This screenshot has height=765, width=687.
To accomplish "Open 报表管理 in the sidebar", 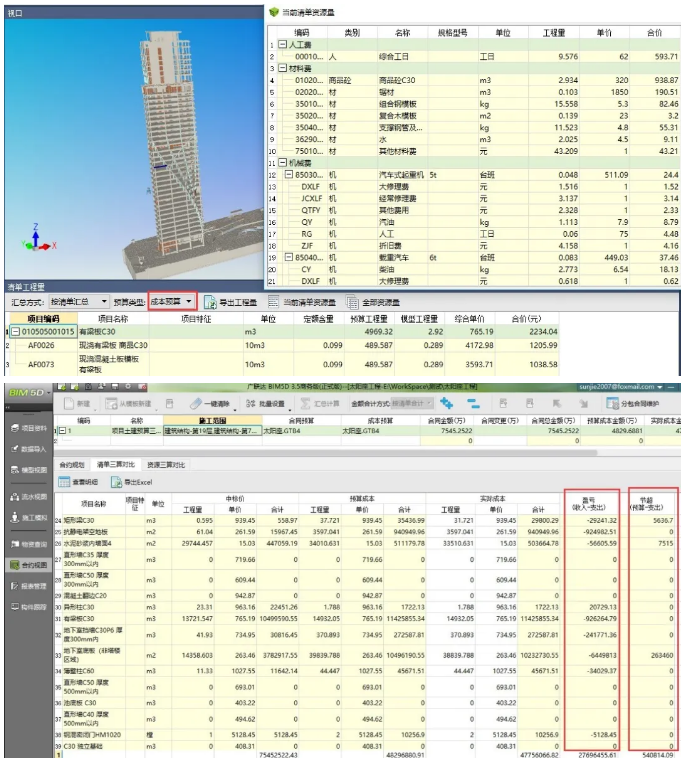I will tap(28, 586).
